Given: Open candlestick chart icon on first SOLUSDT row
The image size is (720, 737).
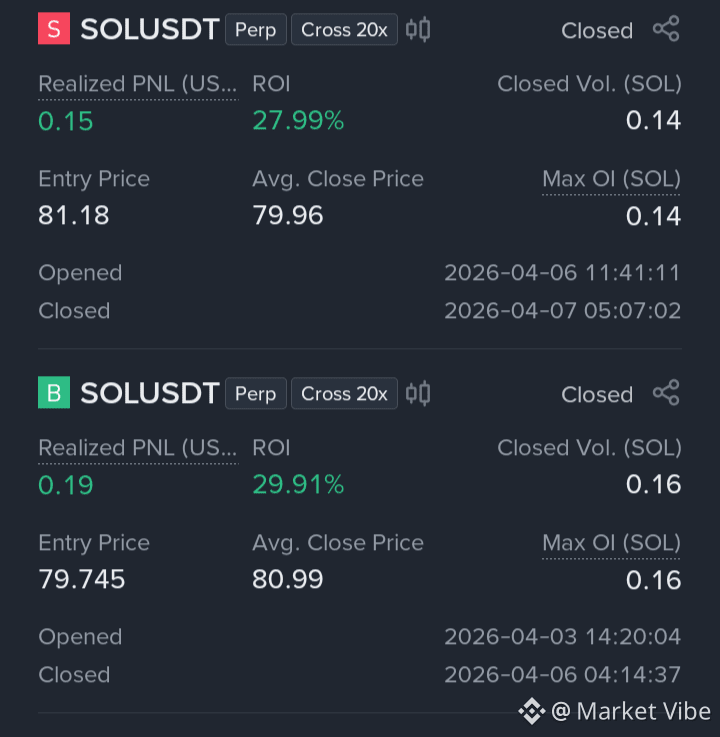Looking at the screenshot, I should [418, 30].
